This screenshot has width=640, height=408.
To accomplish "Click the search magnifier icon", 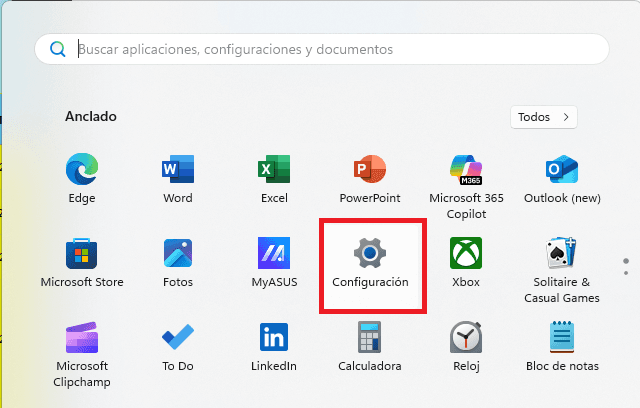I will pyautogui.click(x=58, y=49).
